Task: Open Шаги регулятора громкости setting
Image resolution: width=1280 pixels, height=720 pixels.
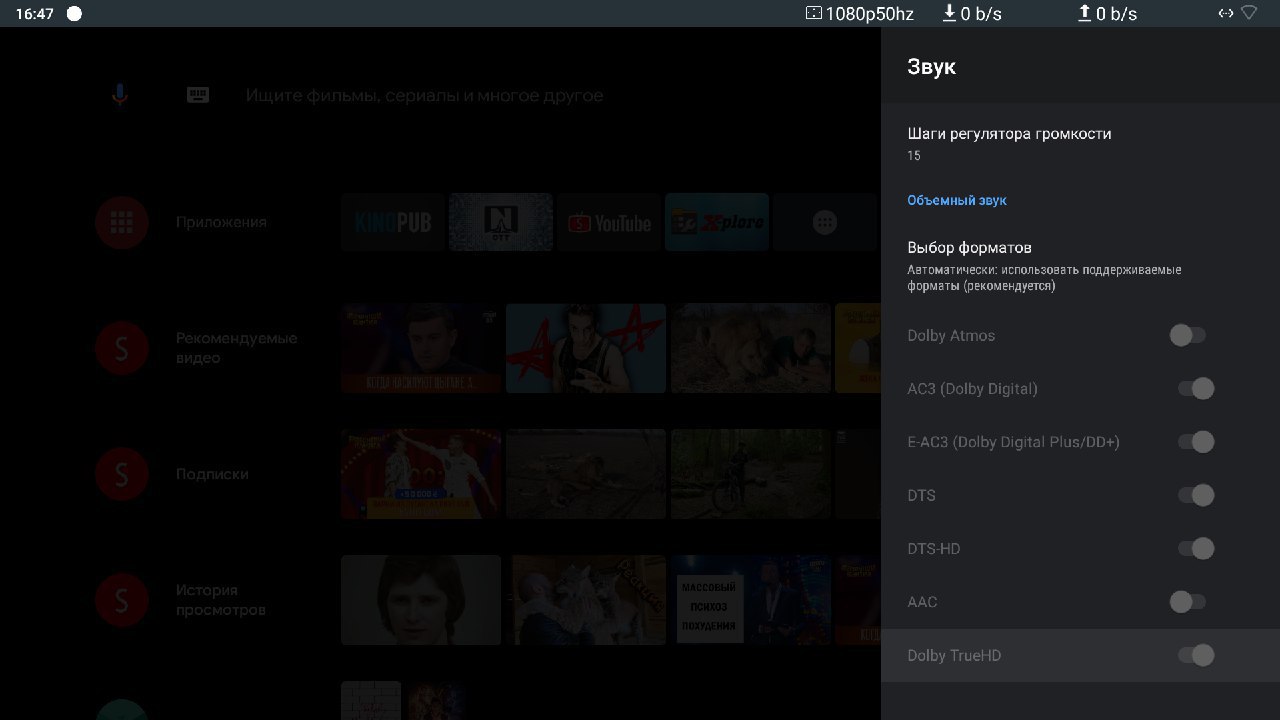Action: pos(1080,143)
